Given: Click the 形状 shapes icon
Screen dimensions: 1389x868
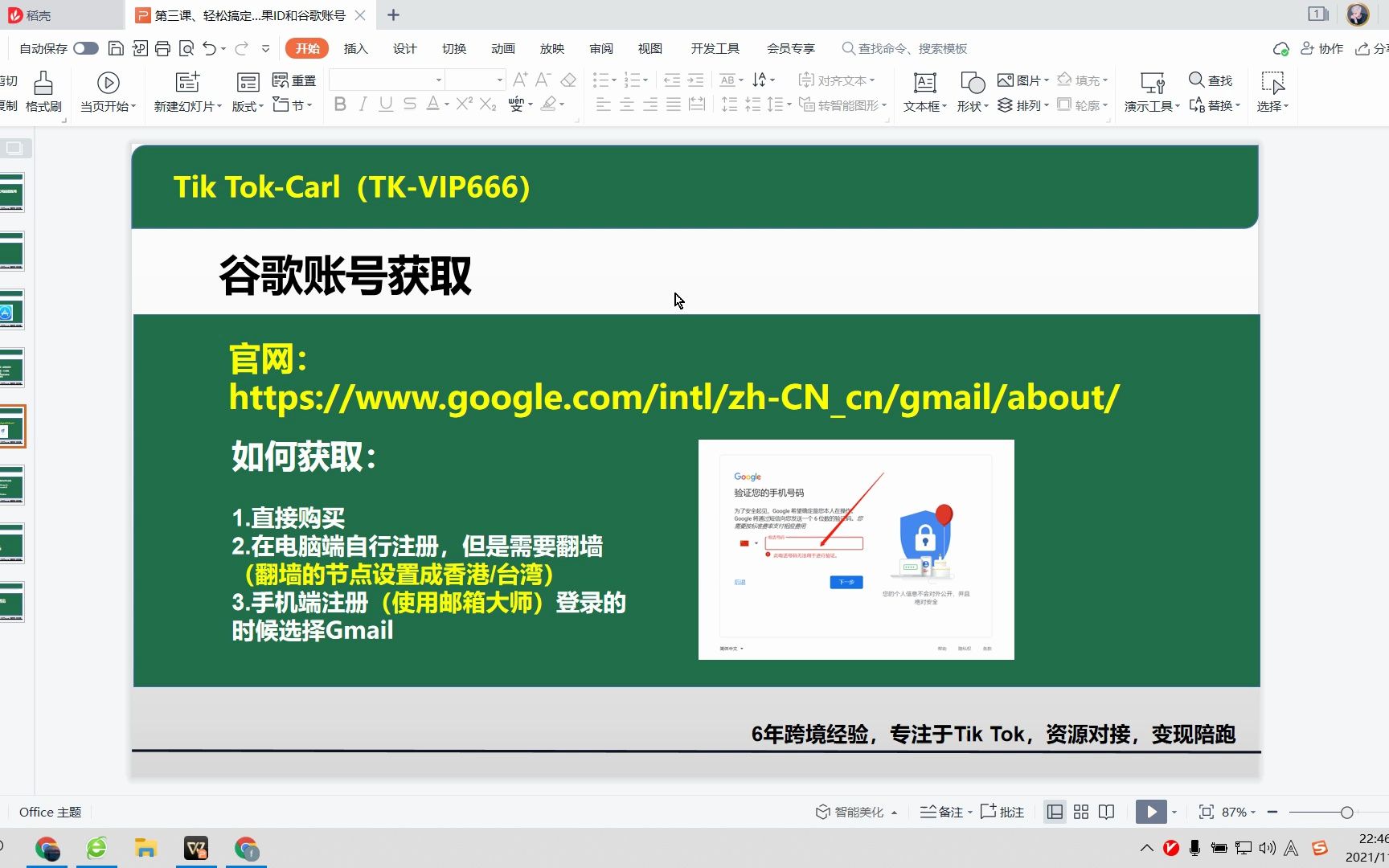Looking at the screenshot, I should (x=973, y=82).
